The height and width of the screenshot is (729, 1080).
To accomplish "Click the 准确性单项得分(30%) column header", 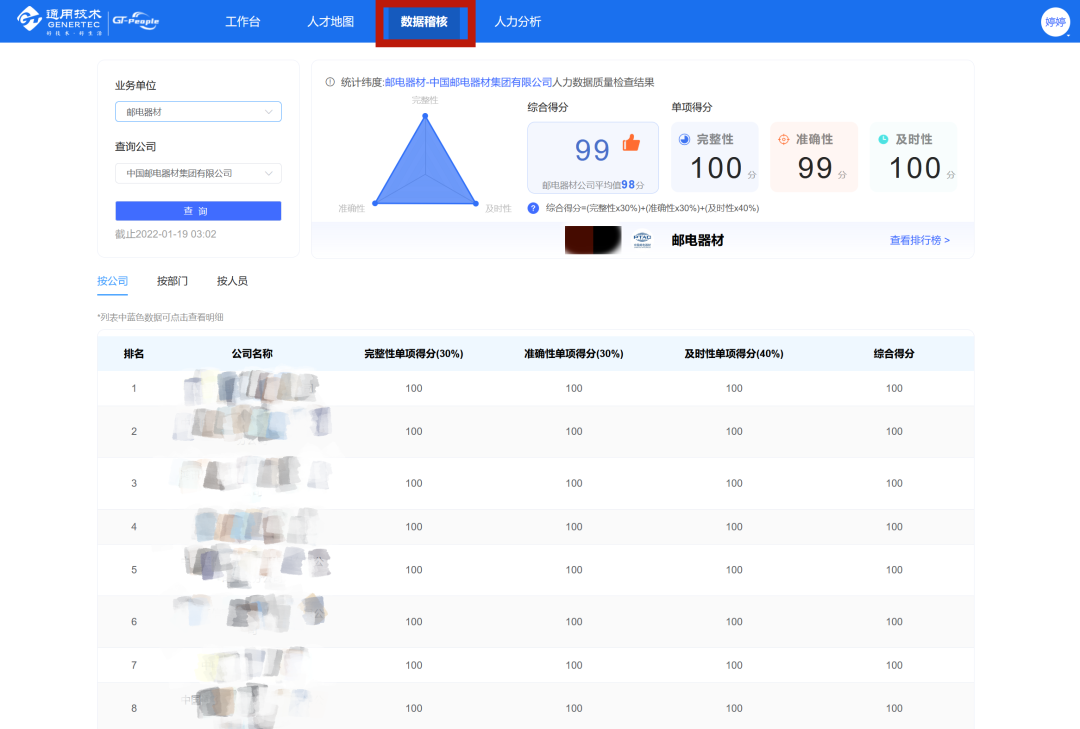I will point(574,353).
